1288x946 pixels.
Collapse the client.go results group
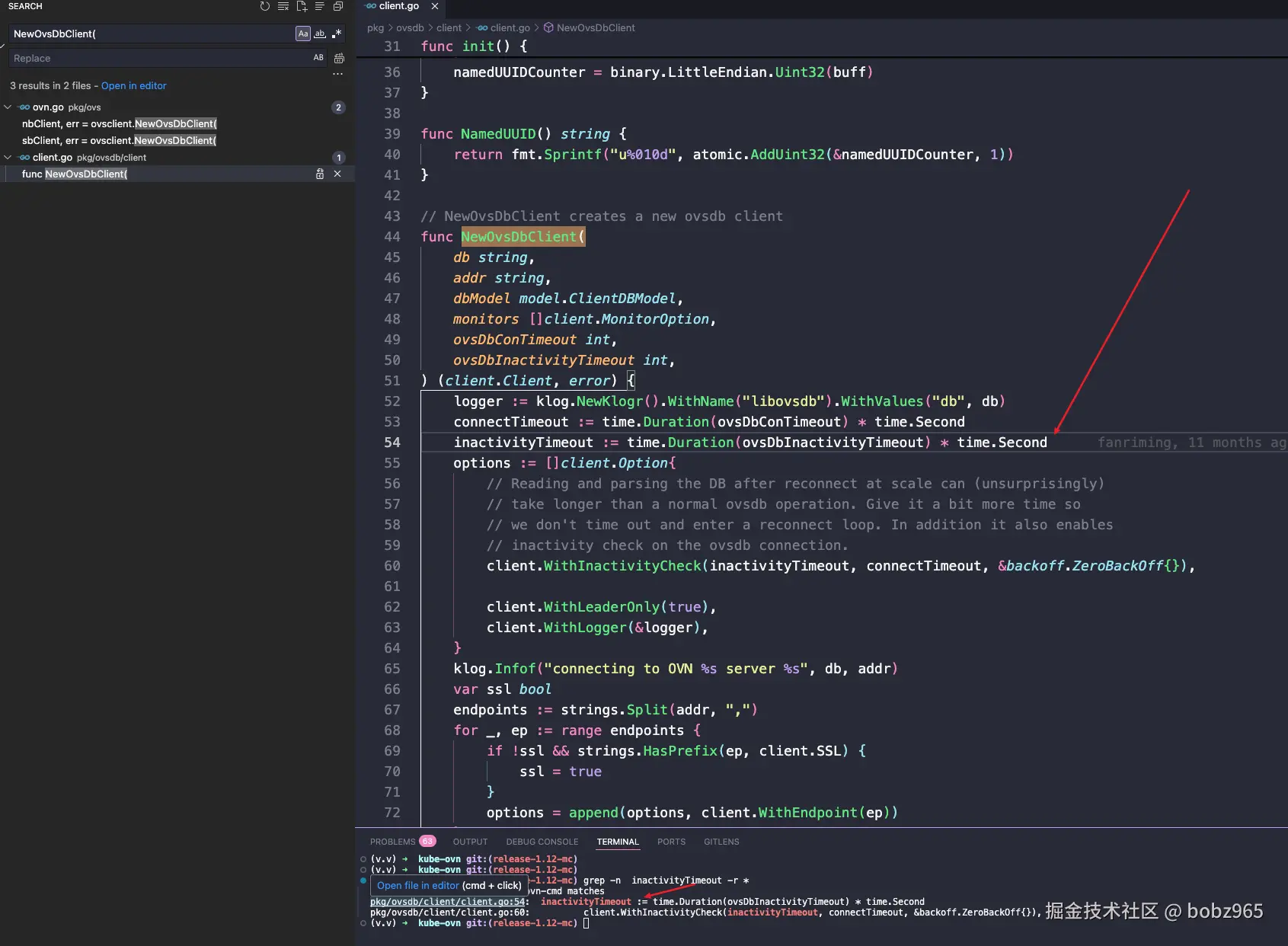[8, 158]
